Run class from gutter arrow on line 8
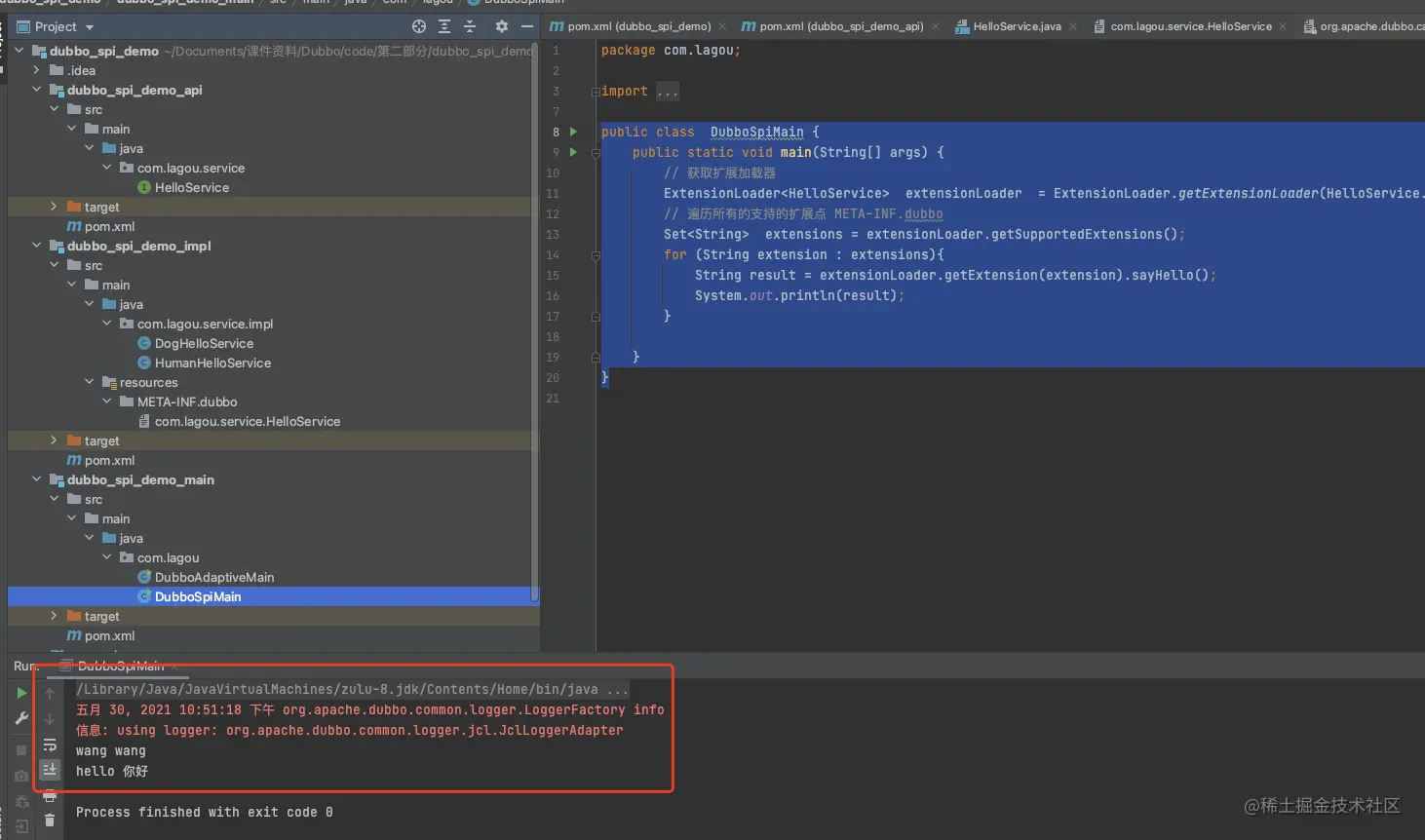 coord(573,132)
